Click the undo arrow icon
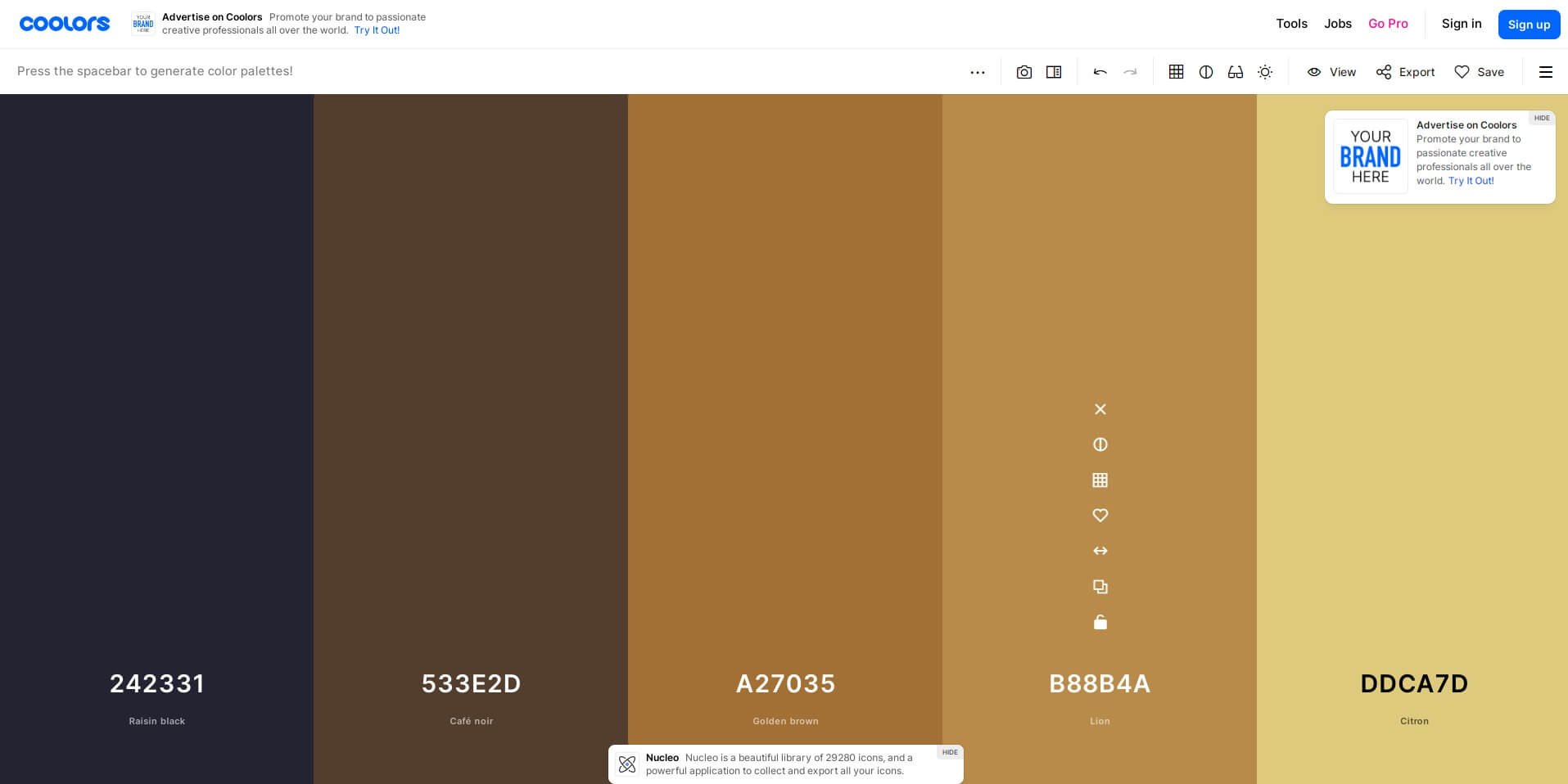The image size is (1568, 784). coord(1100,72)
